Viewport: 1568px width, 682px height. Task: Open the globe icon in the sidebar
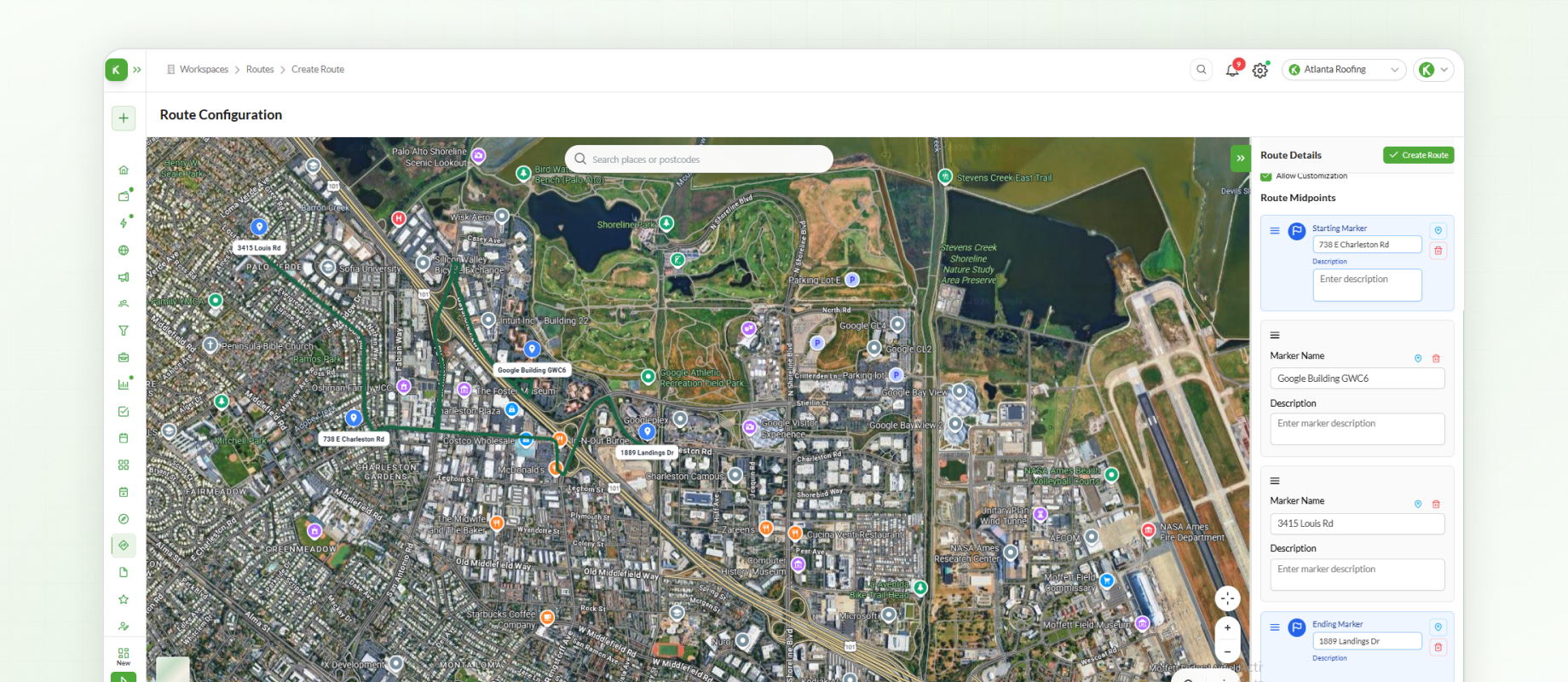tap(124, 251)
